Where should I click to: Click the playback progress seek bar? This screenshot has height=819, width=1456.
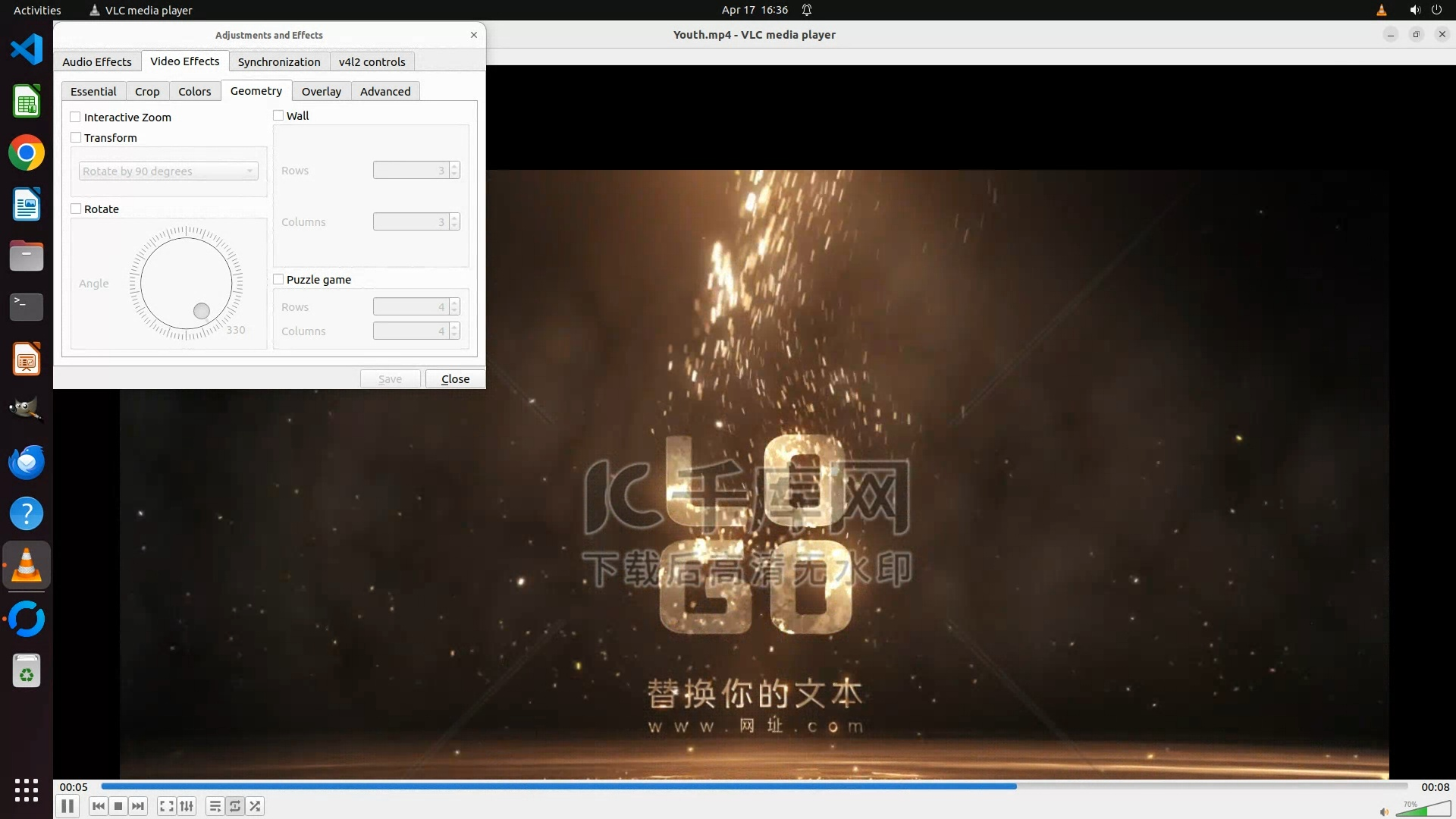pyautogui.click(x=754, y=786)
